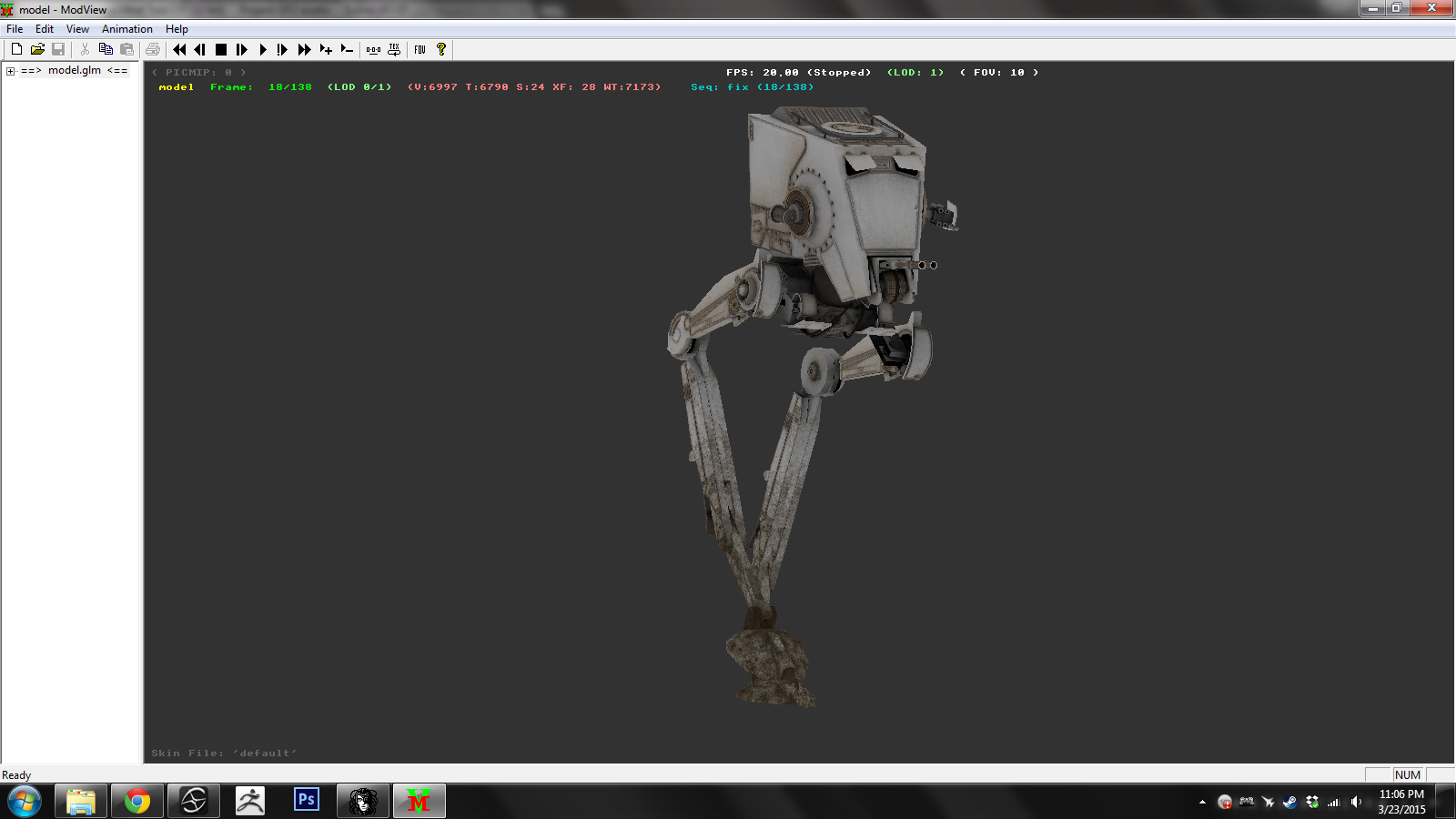Play the animation
Image resolution: width=1456 pixels, height=819 pixels.
click(x=263, y=49)
